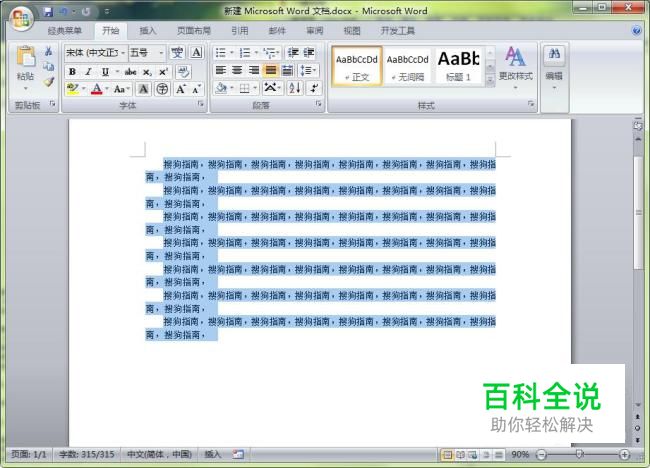Toggle Underline formatting
Viewport: 650px width, 468px height.
coord(105,72)
